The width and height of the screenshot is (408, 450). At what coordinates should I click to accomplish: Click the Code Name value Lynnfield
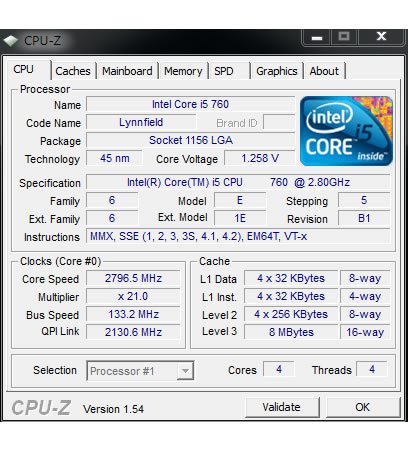click(x=141, y=122)
